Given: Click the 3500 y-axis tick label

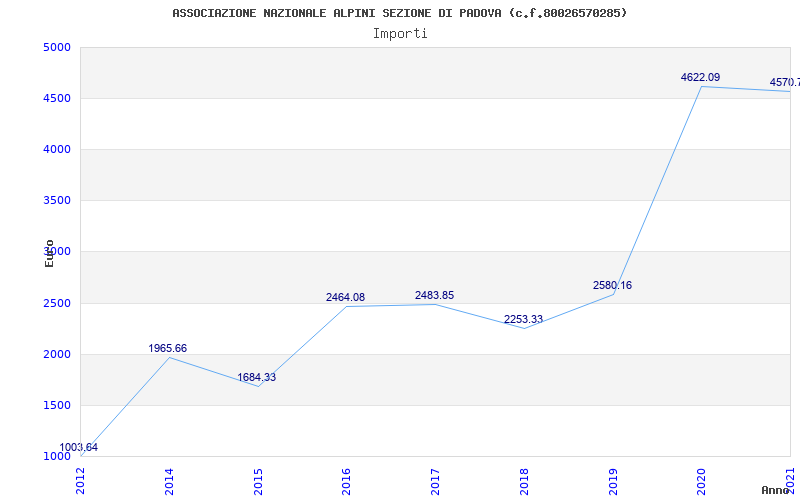Looking at the screenshot, I should [x=56, y=201].
